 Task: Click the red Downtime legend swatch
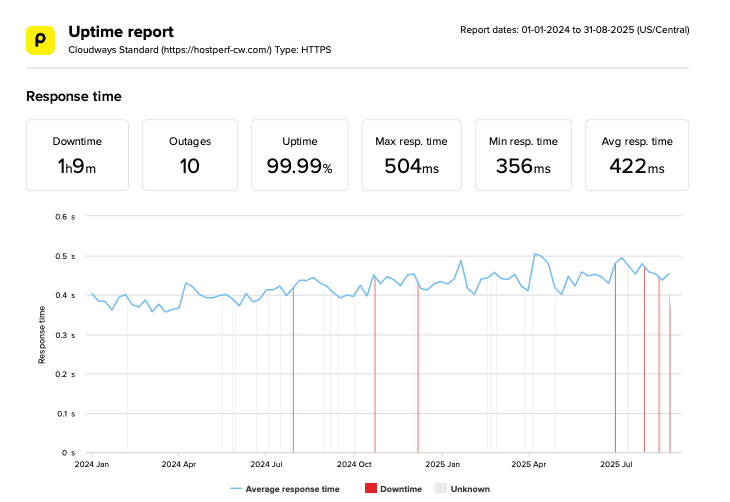(370, 489)
